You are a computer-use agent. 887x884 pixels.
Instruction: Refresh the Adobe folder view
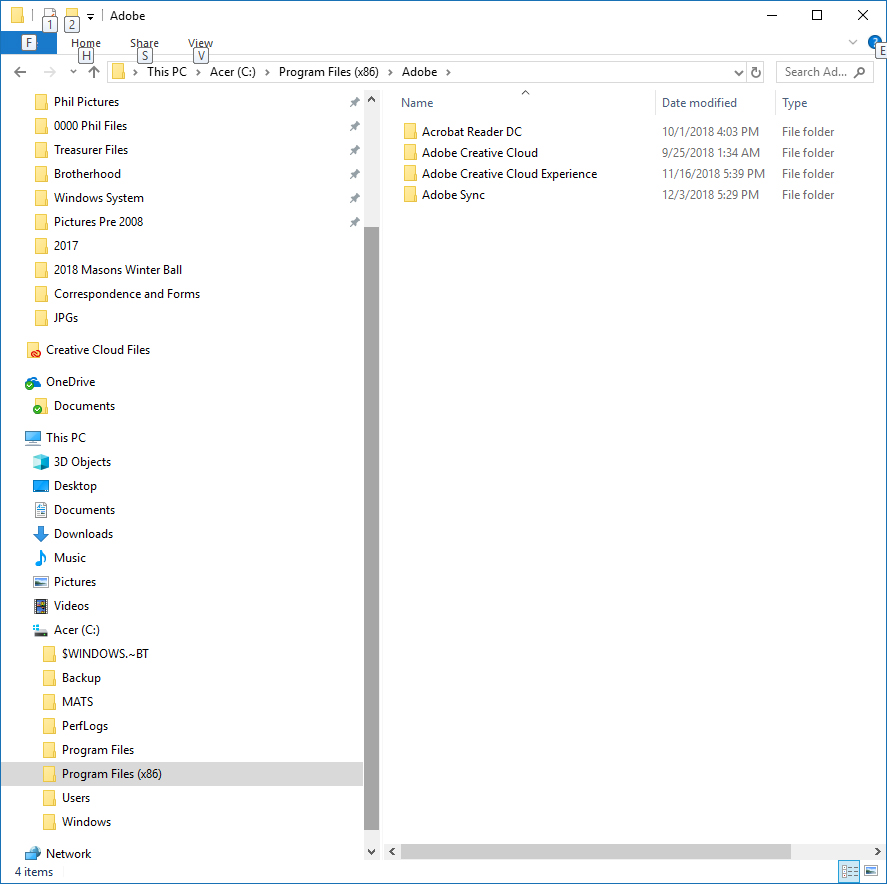756,72
